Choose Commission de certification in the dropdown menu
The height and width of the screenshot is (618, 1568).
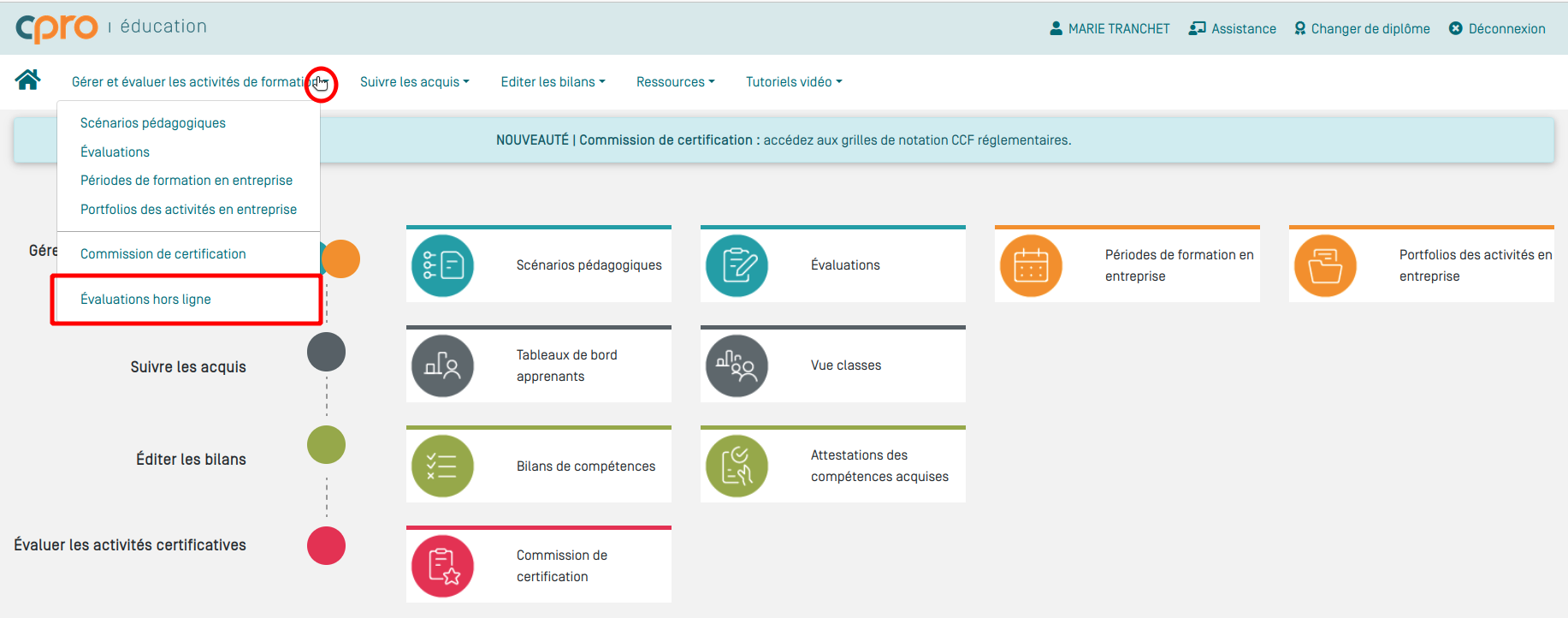tap(163, 254)
